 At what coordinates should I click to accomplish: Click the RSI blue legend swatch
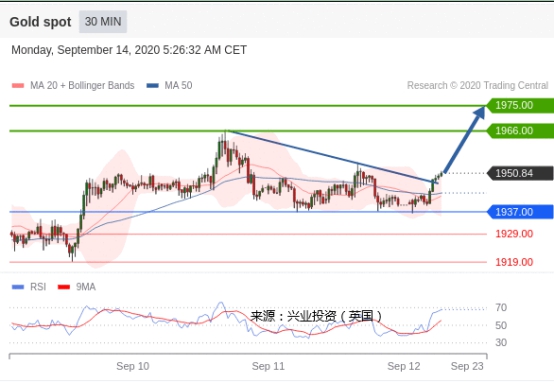tap(18, 287)
